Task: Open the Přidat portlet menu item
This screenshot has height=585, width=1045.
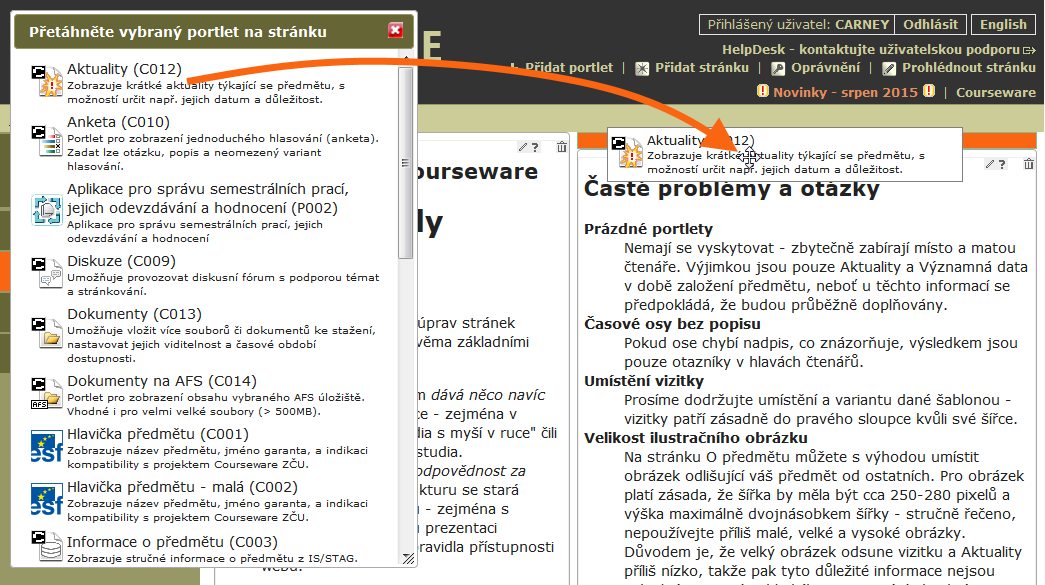Action: click(x=568, y=67)
